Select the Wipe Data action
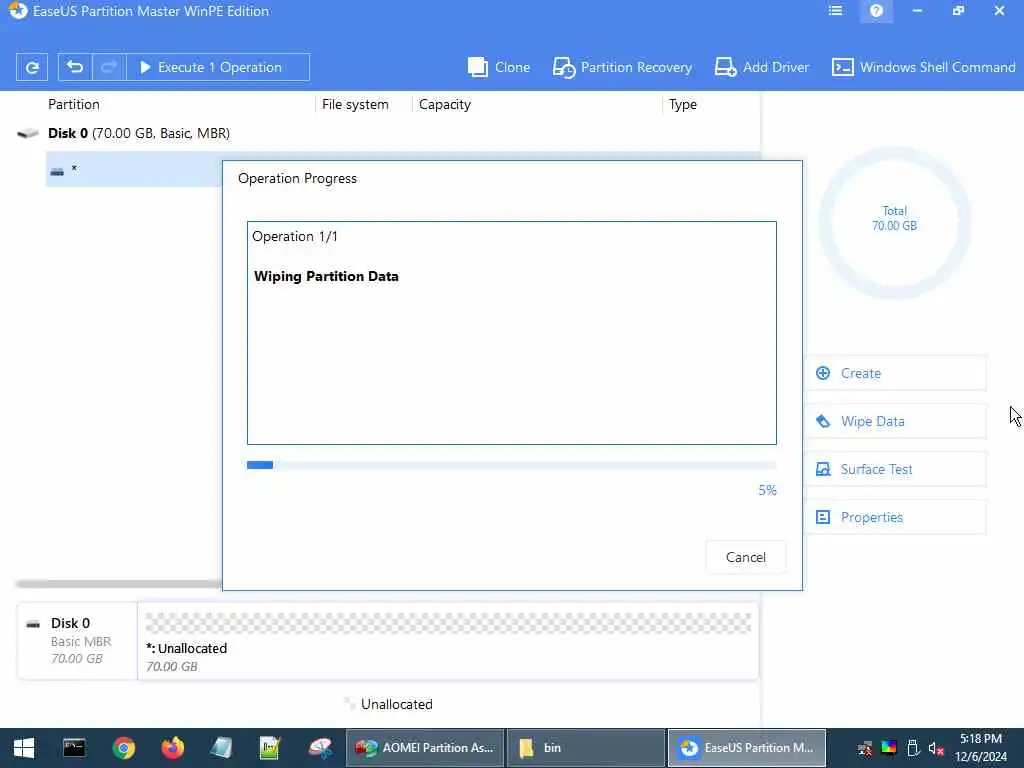Viewport: 1024px width, 768px height. (x=895, y=421)
